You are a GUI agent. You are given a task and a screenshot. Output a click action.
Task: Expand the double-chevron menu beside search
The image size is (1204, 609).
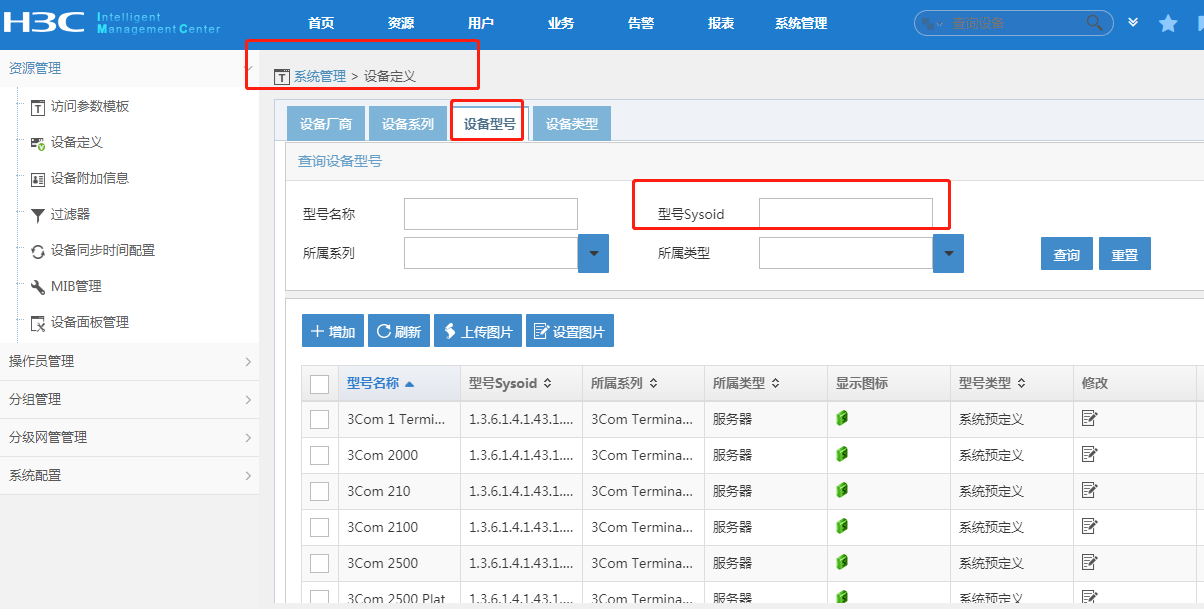click(1133, 23)
